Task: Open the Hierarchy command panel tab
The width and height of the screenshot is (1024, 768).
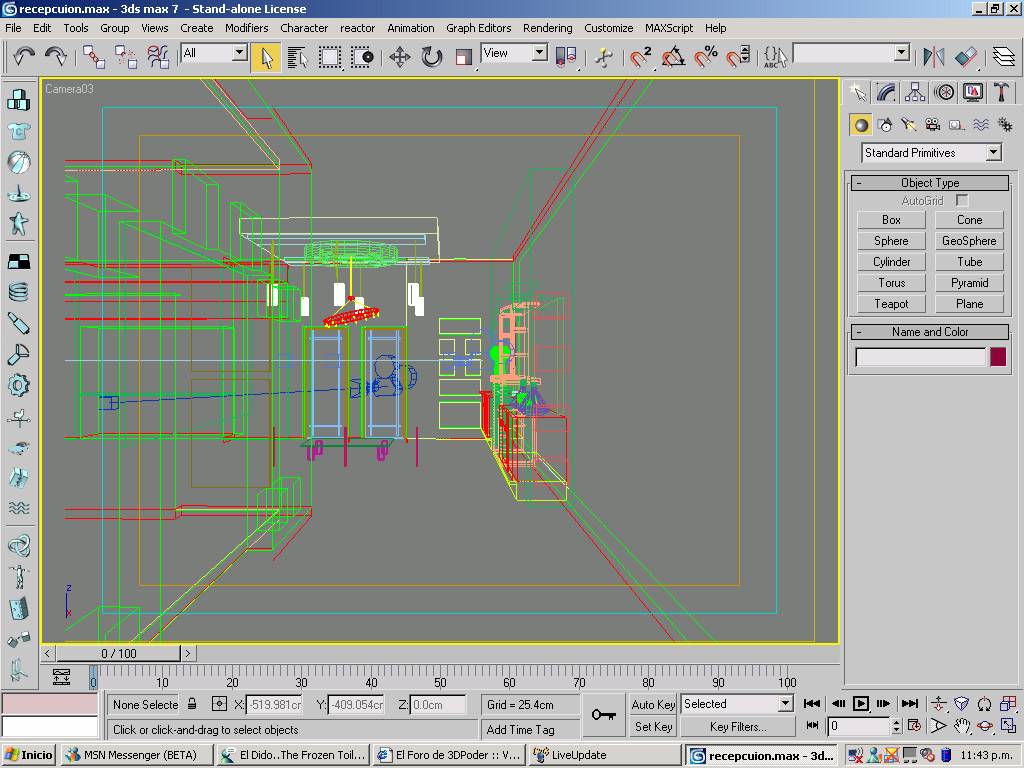Action: [915, 92]
